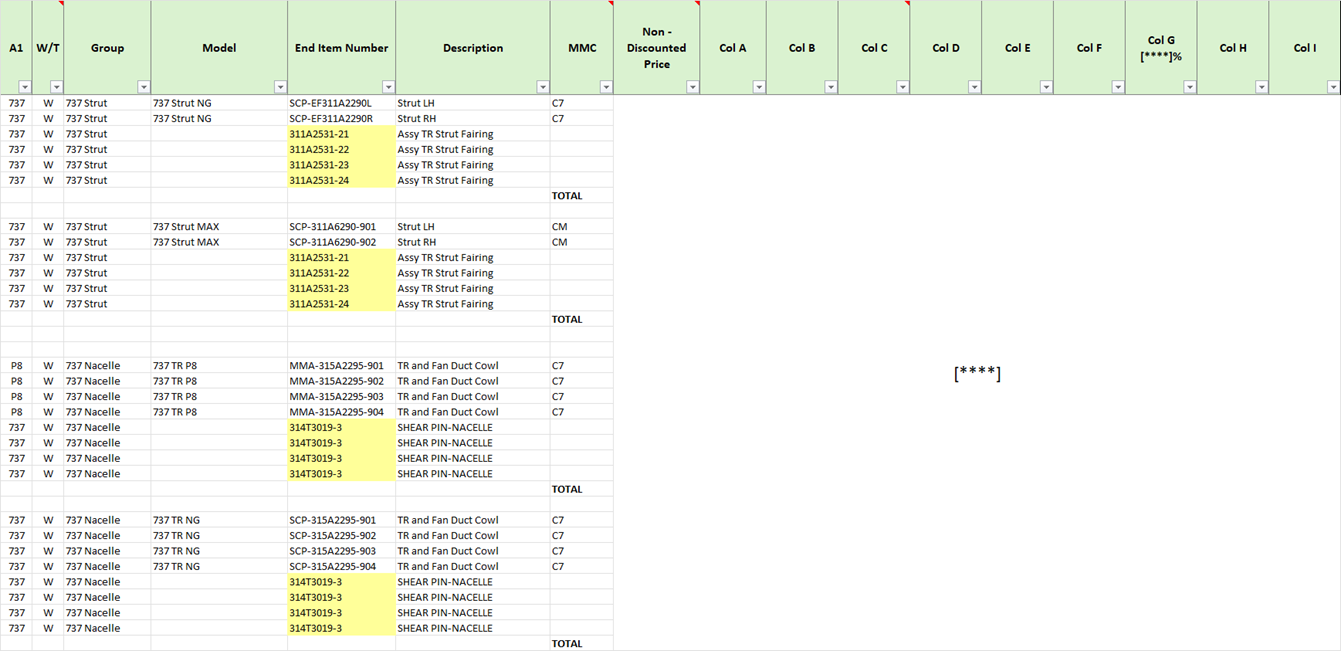This screenshot has height=651, width=1341.
Task: Open the Col G filter dropdown
Action: point(1189,87)
